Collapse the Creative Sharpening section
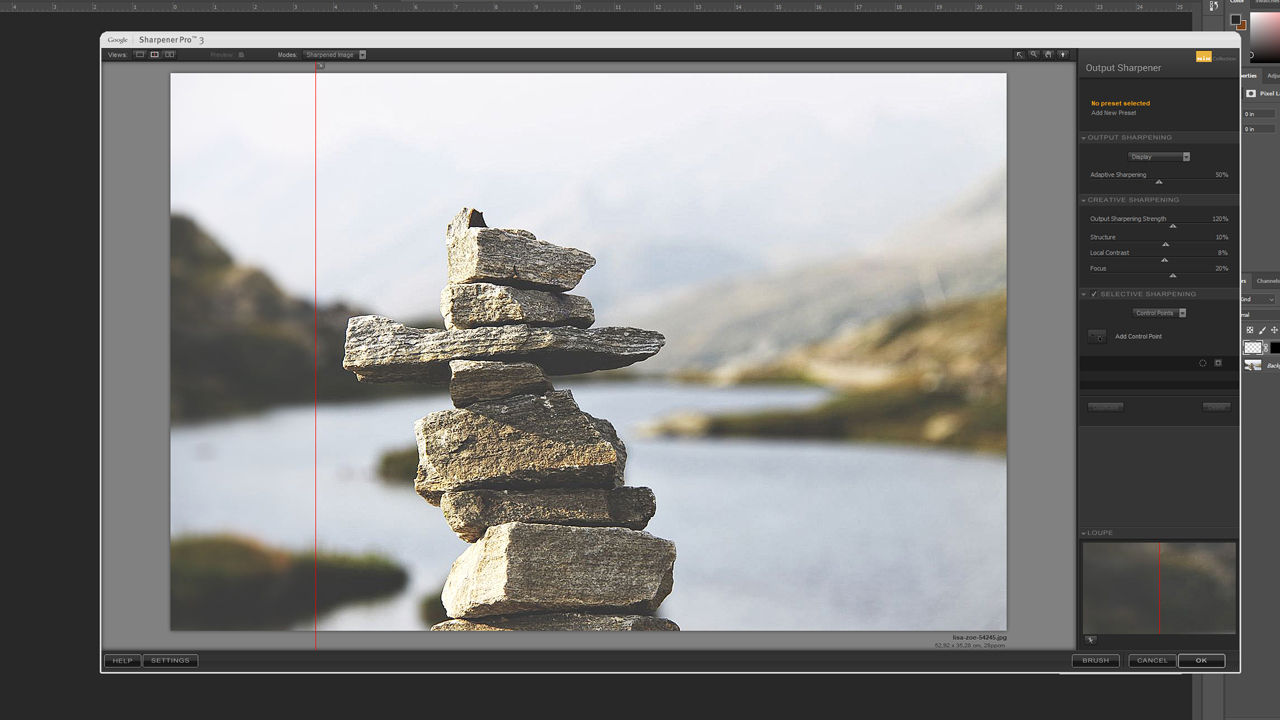Viewport: 1280px width, 720px height. point(1084,200)
